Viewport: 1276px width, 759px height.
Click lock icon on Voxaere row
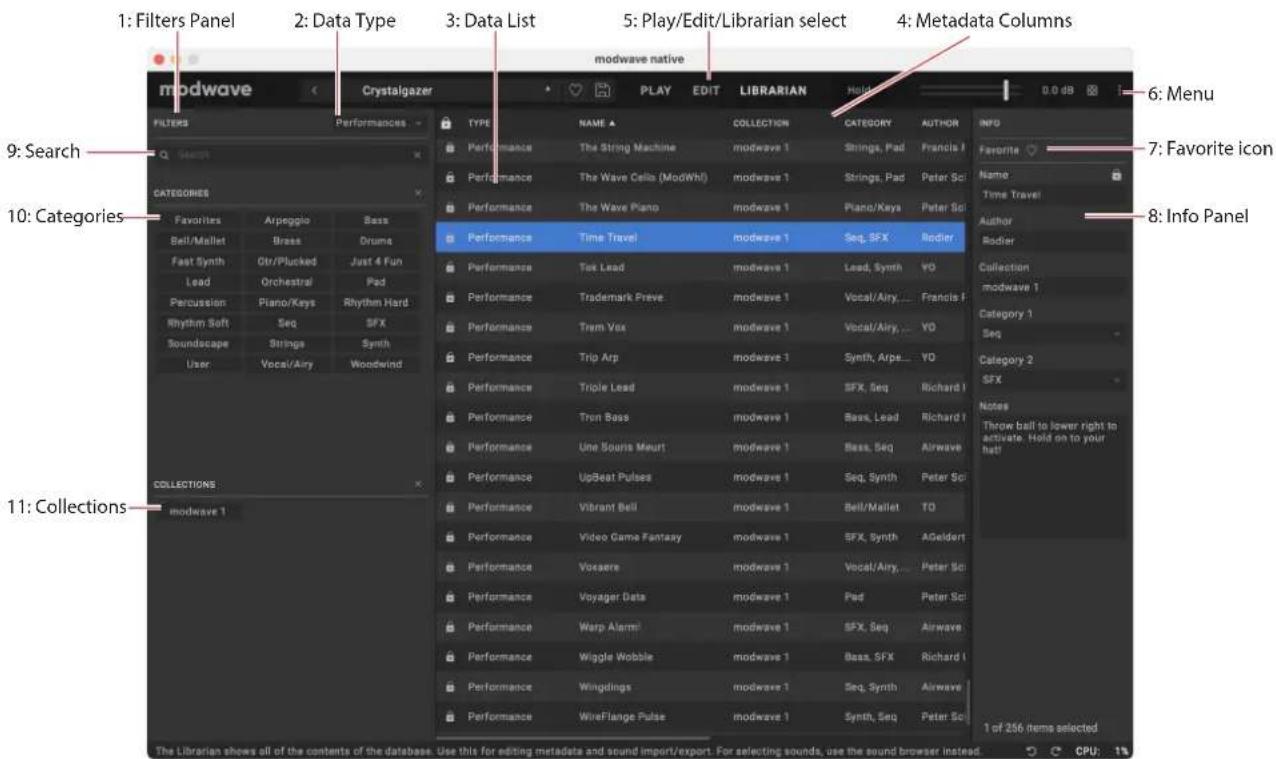[x=449, y=566]
